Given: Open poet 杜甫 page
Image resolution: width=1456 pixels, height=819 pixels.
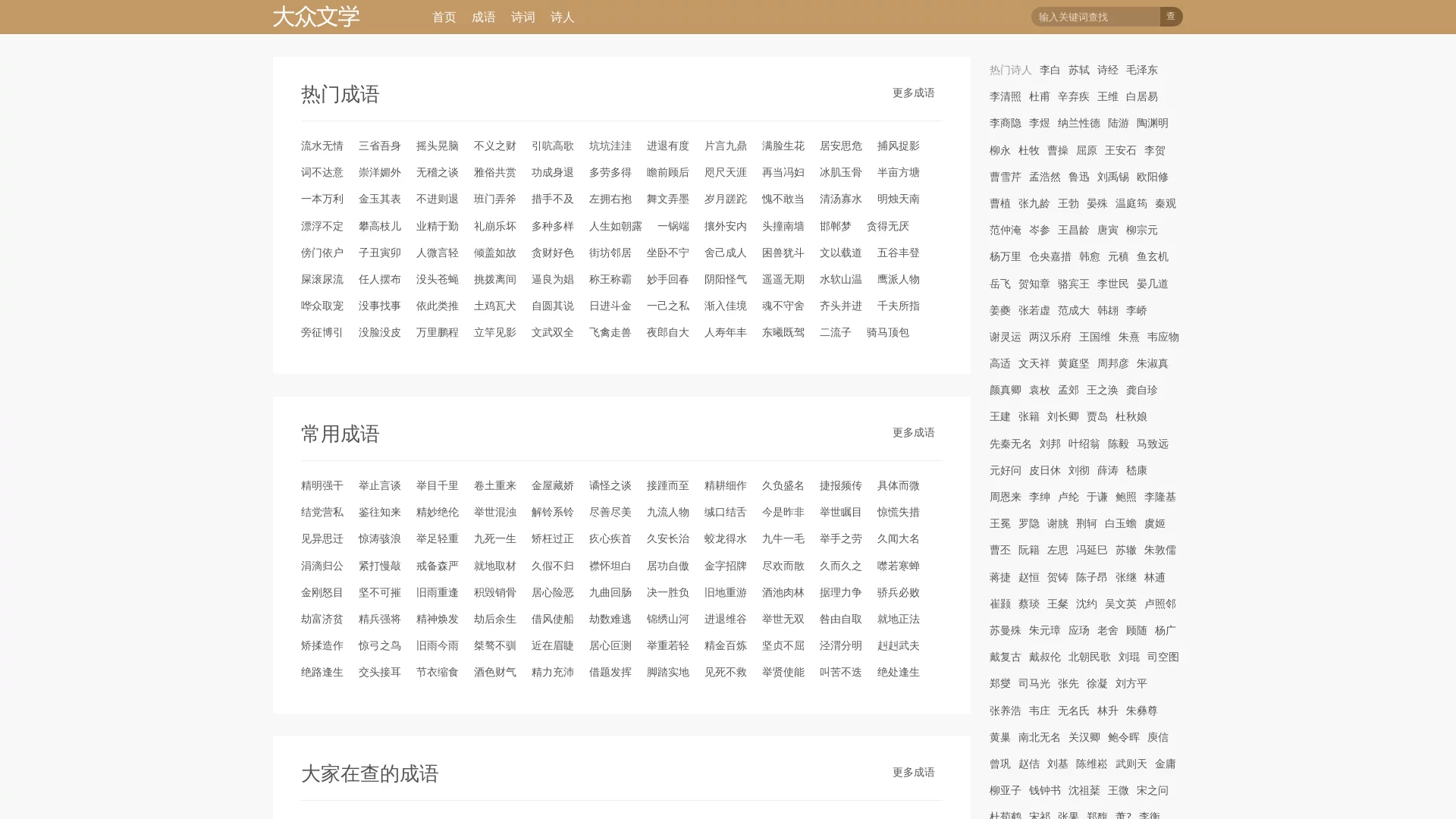Looking at the screenshot, I should (x=1039, y=96).
